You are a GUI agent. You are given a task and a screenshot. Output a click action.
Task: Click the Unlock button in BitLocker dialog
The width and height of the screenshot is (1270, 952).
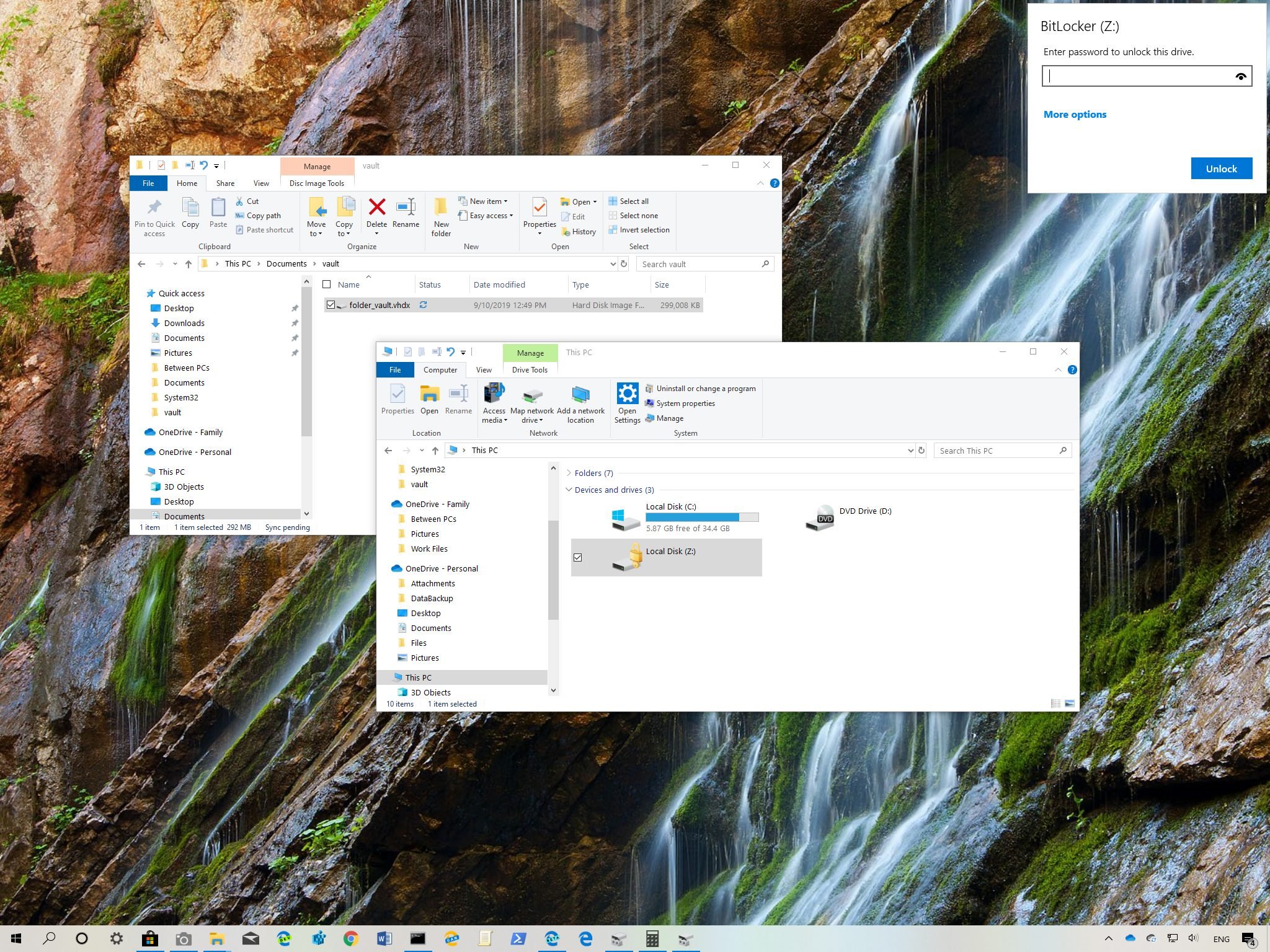click(x=1221, y=168)
